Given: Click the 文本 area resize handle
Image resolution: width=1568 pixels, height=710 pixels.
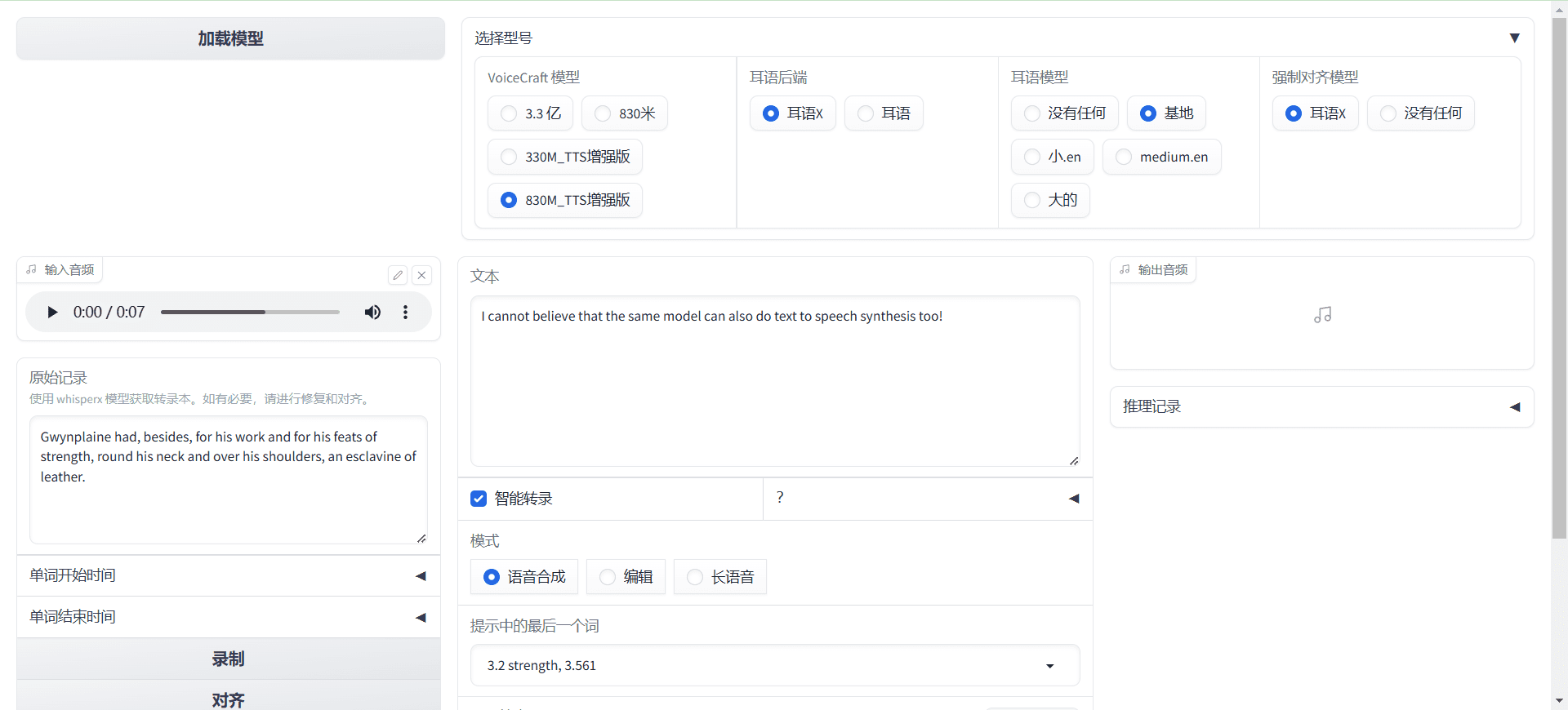Looking at the screenshot, I should tap(1074, 461).
